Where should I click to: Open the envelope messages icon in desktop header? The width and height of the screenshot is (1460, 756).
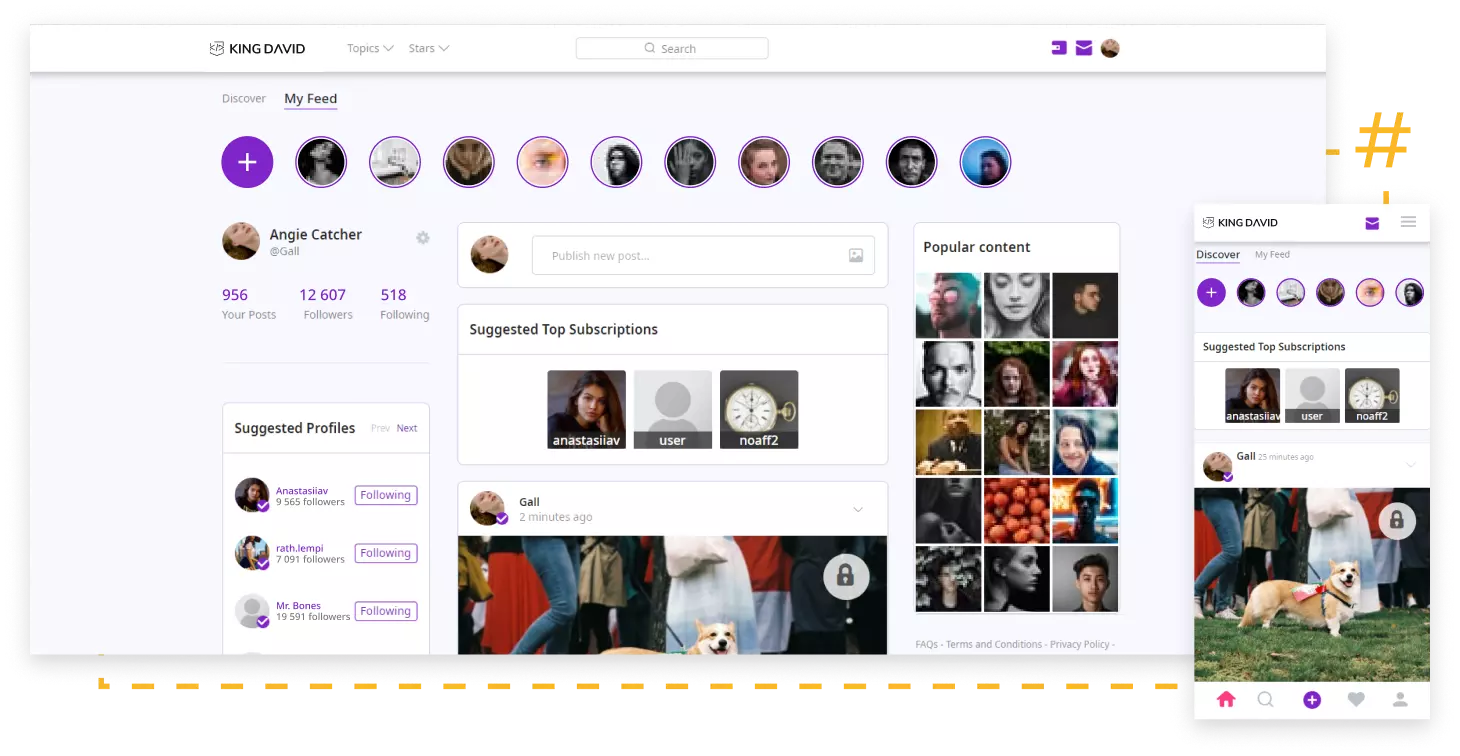(x=1083, y=48)
